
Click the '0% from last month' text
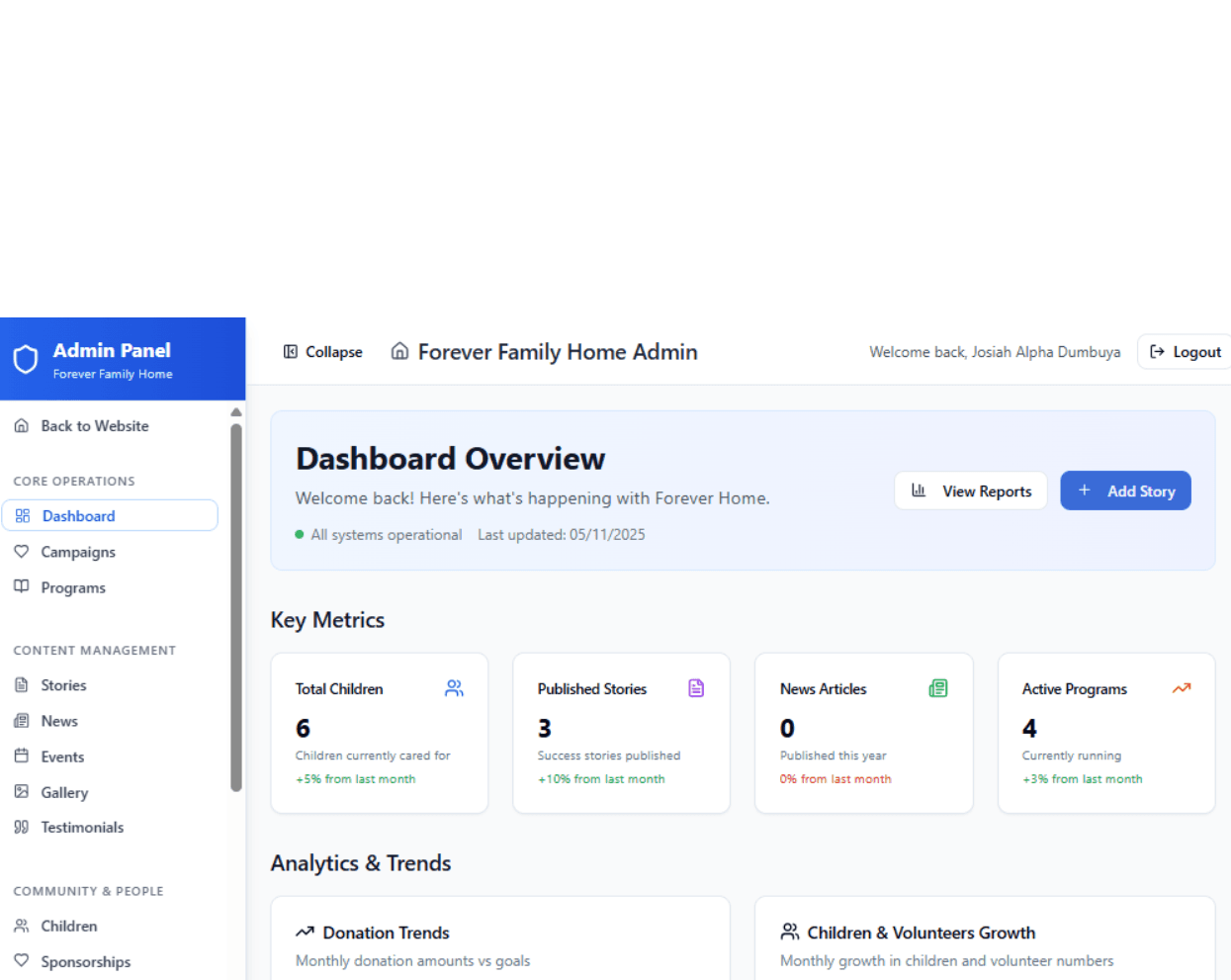(835, 778)
